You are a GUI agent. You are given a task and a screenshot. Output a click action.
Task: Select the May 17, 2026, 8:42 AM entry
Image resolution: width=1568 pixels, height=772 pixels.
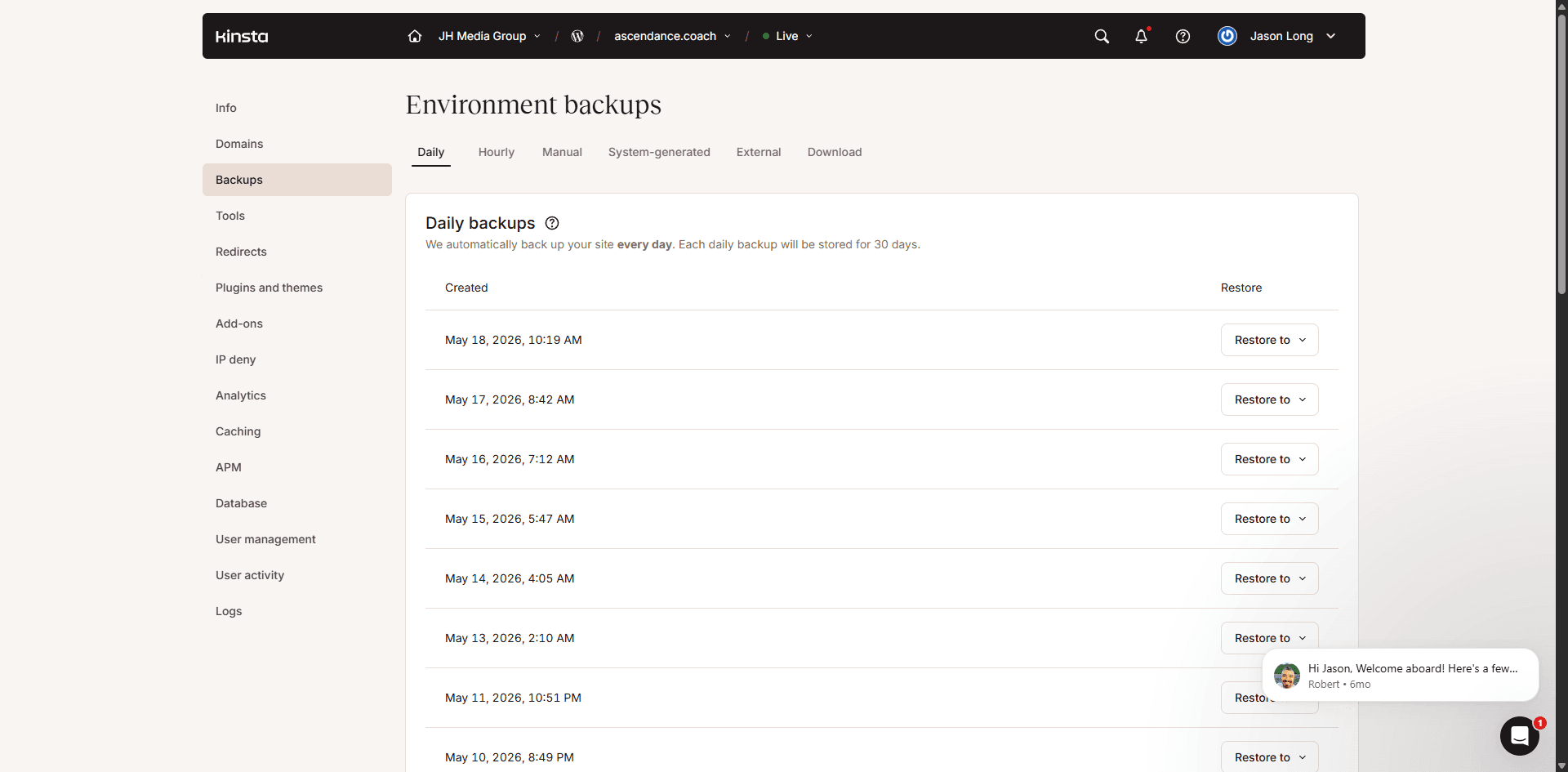(x=510, y=399)
